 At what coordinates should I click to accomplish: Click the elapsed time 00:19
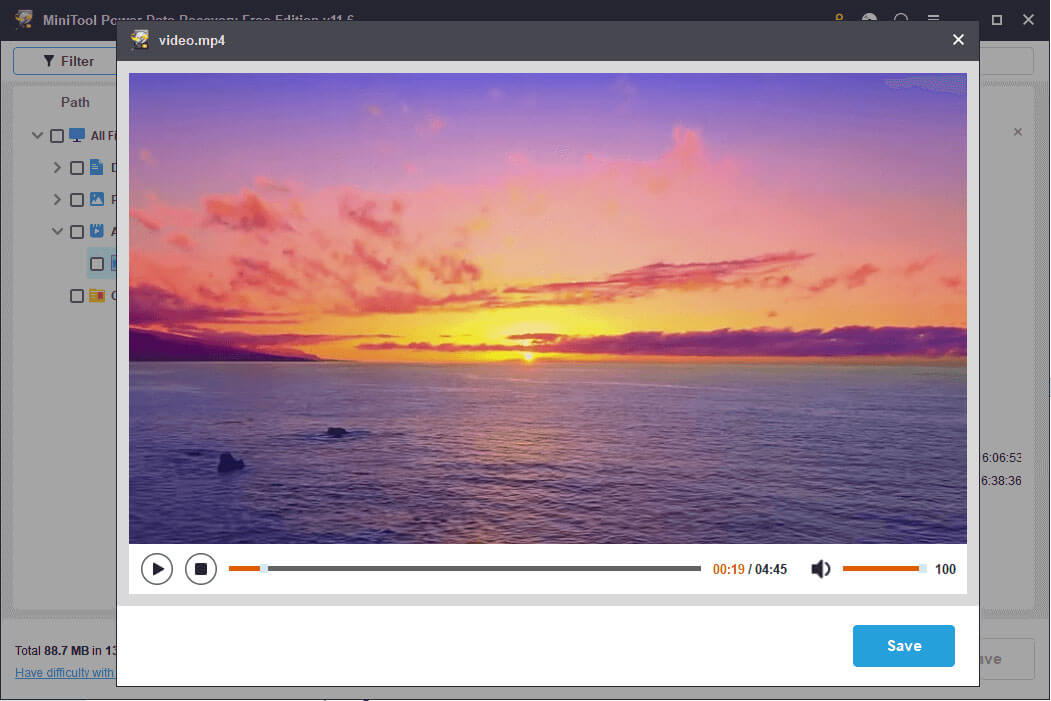729,569
